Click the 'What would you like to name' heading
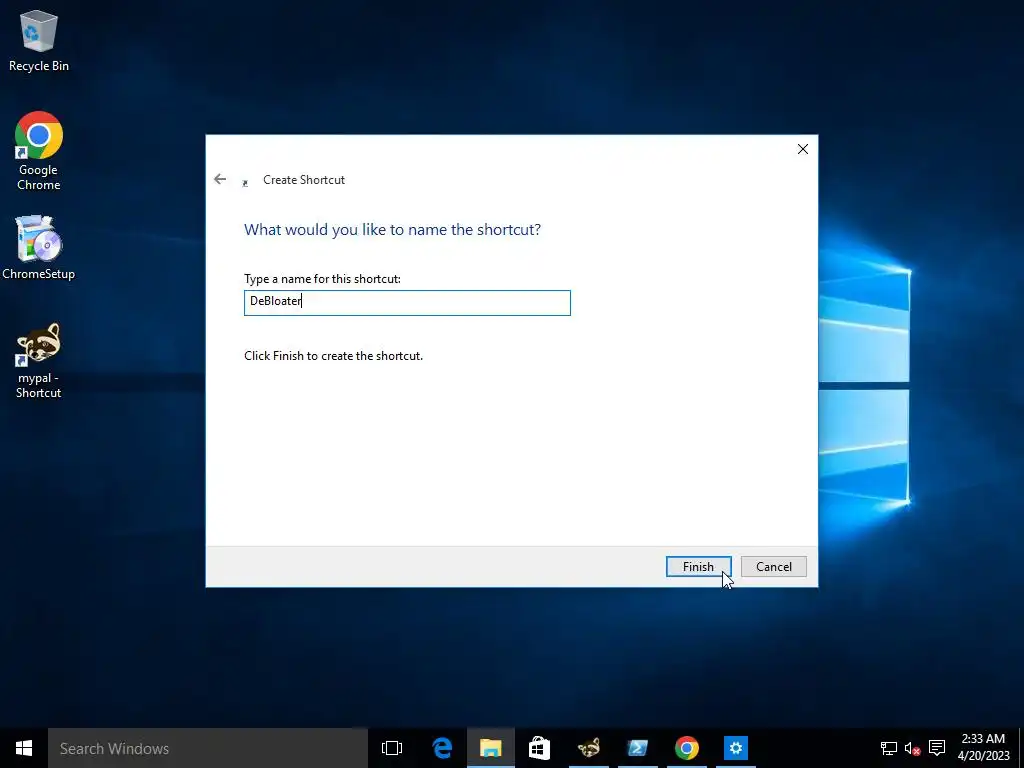Viewport: 1024px width, 768px height. coord(392,230)
